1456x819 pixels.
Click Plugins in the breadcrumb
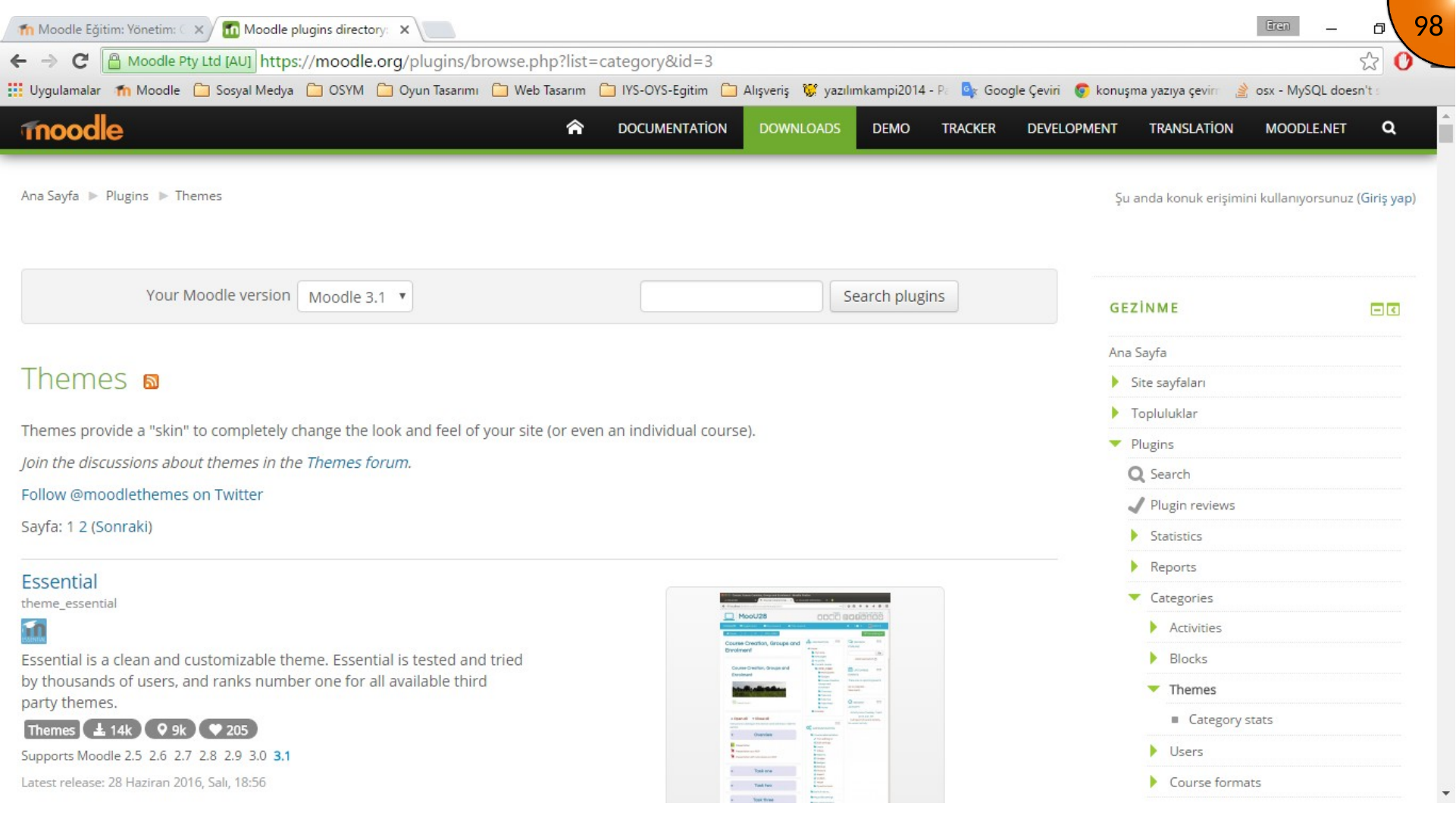coord(127,196)
